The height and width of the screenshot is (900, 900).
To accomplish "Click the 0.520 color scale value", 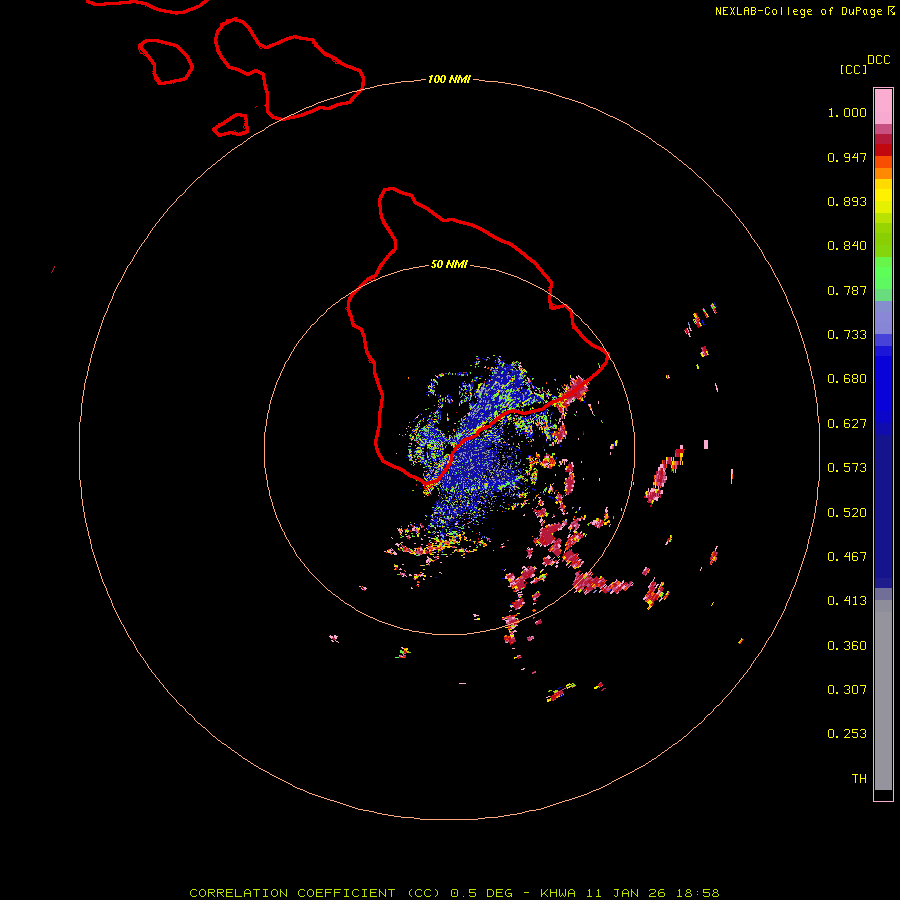I will (847, 513).
